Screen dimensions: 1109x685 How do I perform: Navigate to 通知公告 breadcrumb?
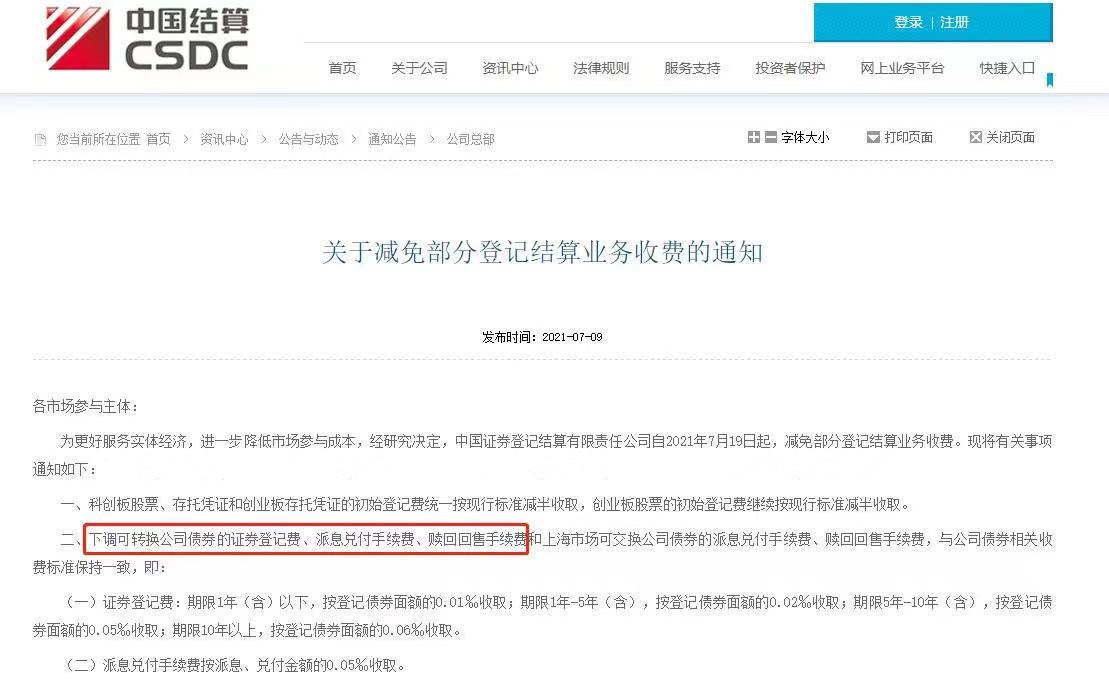[x=393, y=139]
